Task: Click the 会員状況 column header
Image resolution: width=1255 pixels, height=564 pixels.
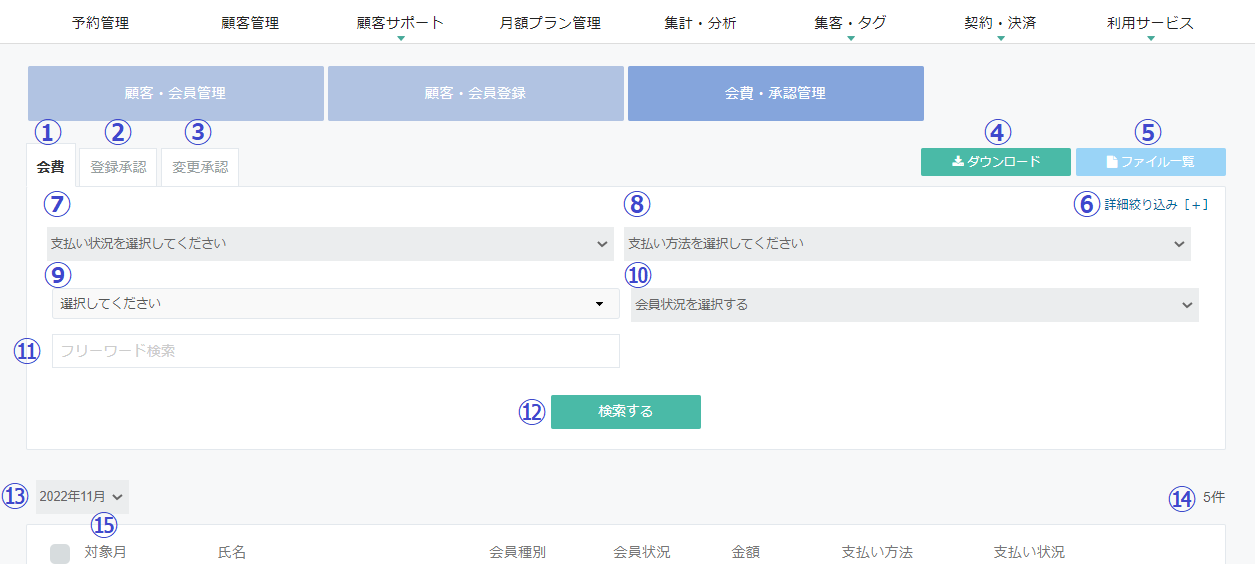Action: (642, 552)
